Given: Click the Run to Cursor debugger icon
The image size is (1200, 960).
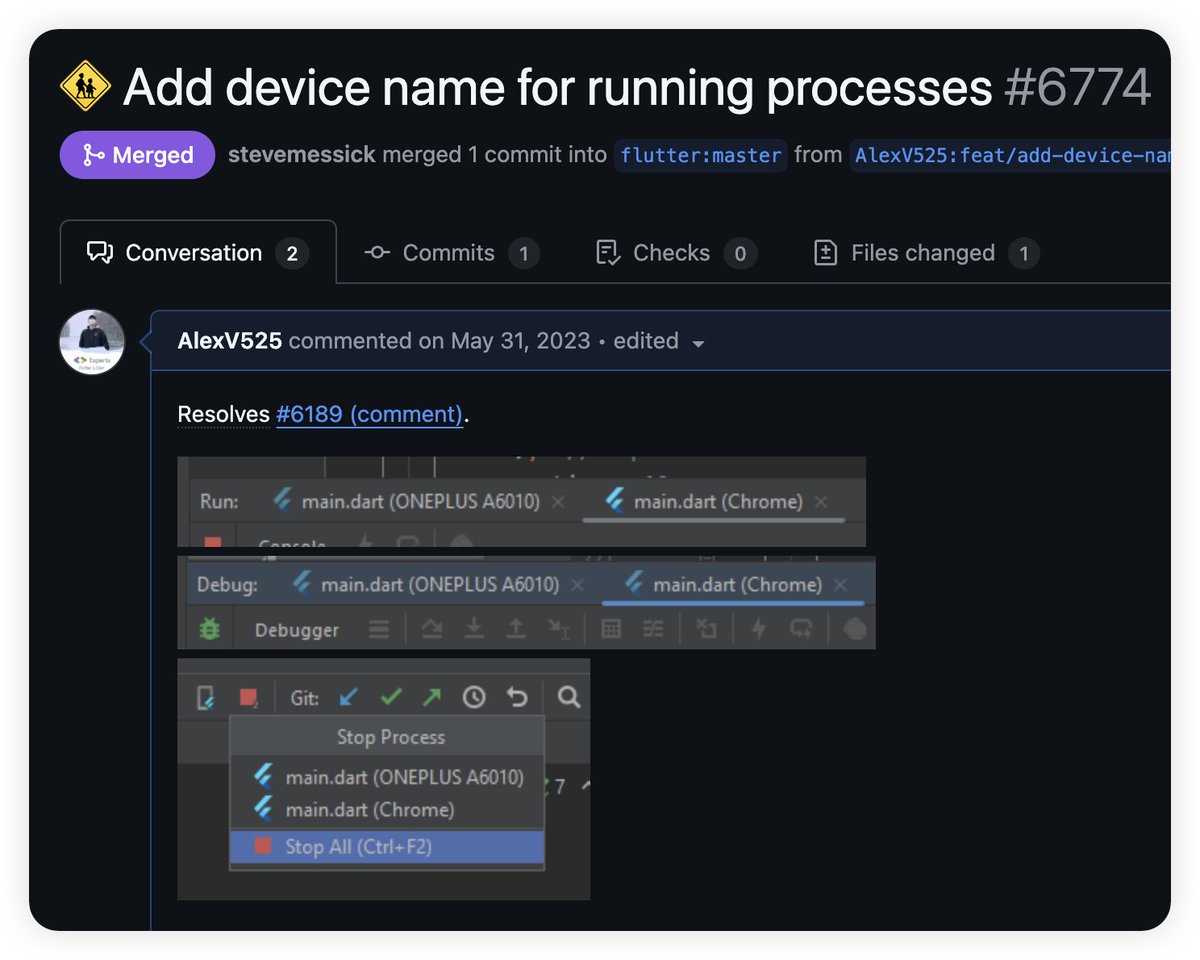Looking at the screenshot, I should tap(559, 629).
